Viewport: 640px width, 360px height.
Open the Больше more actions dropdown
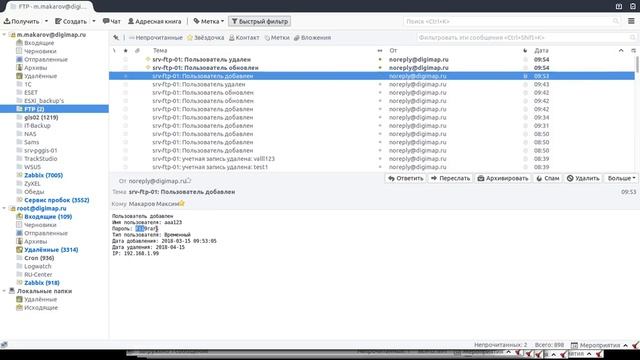(x=621, y=178)
